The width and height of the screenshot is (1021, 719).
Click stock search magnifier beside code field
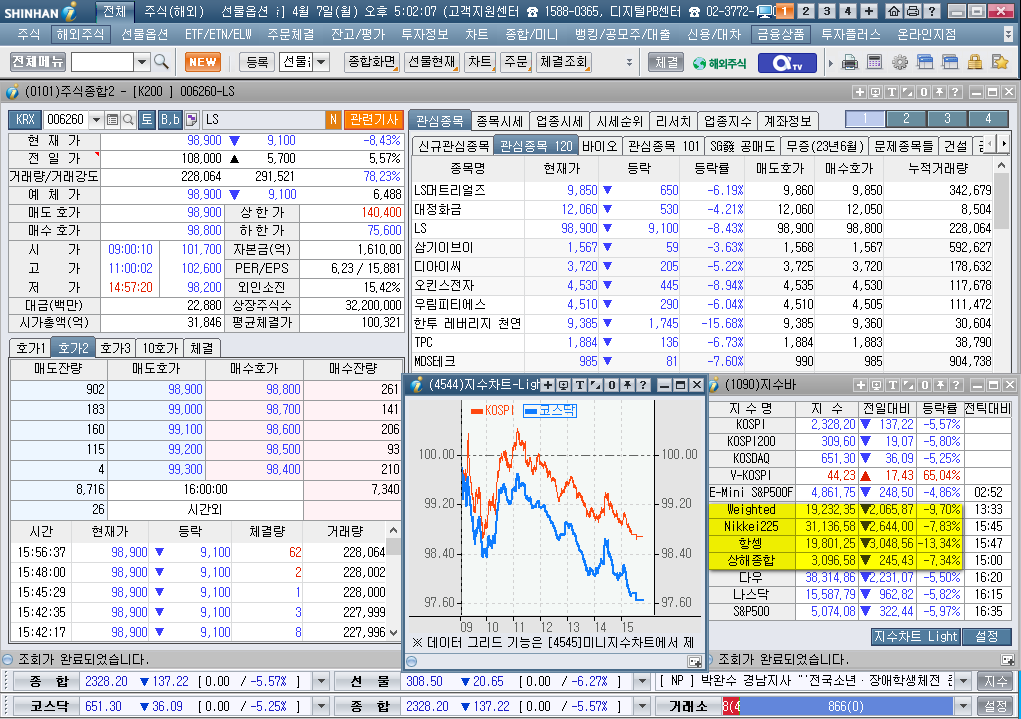tap(128, 120)
